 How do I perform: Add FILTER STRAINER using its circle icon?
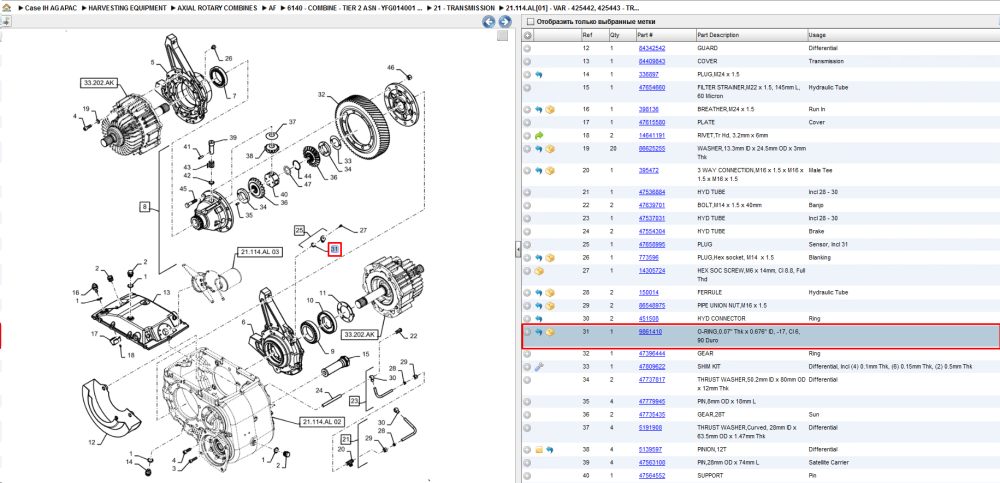pos(527,87)
